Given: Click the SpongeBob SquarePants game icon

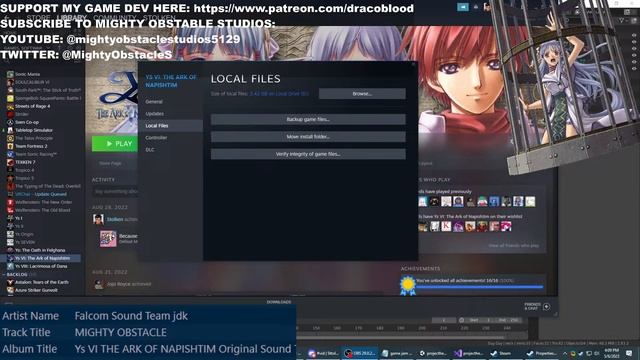Looking at the screenshot, I should [x=10, y=98].
